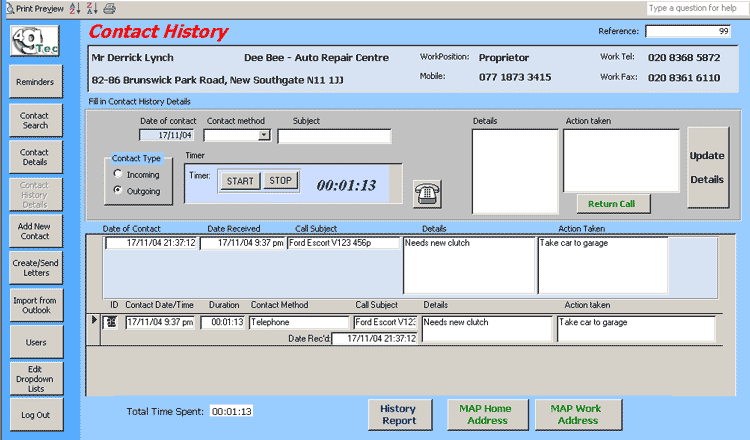Click the name Mr Derrick Lynch
750x440 pixels.
(132, 58)
